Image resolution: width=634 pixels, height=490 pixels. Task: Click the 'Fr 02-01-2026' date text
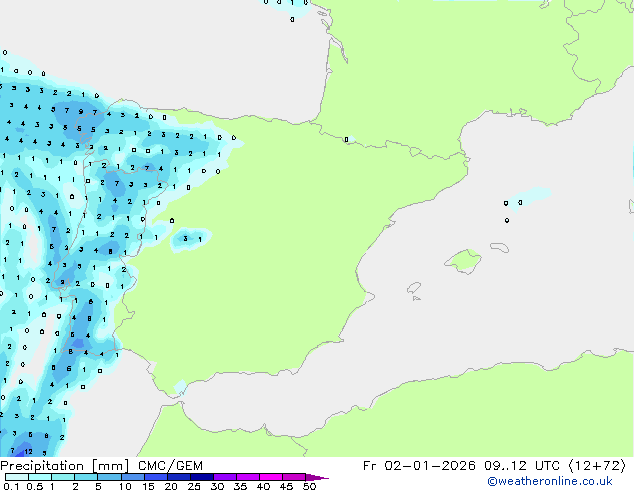[x=419, y=466]
